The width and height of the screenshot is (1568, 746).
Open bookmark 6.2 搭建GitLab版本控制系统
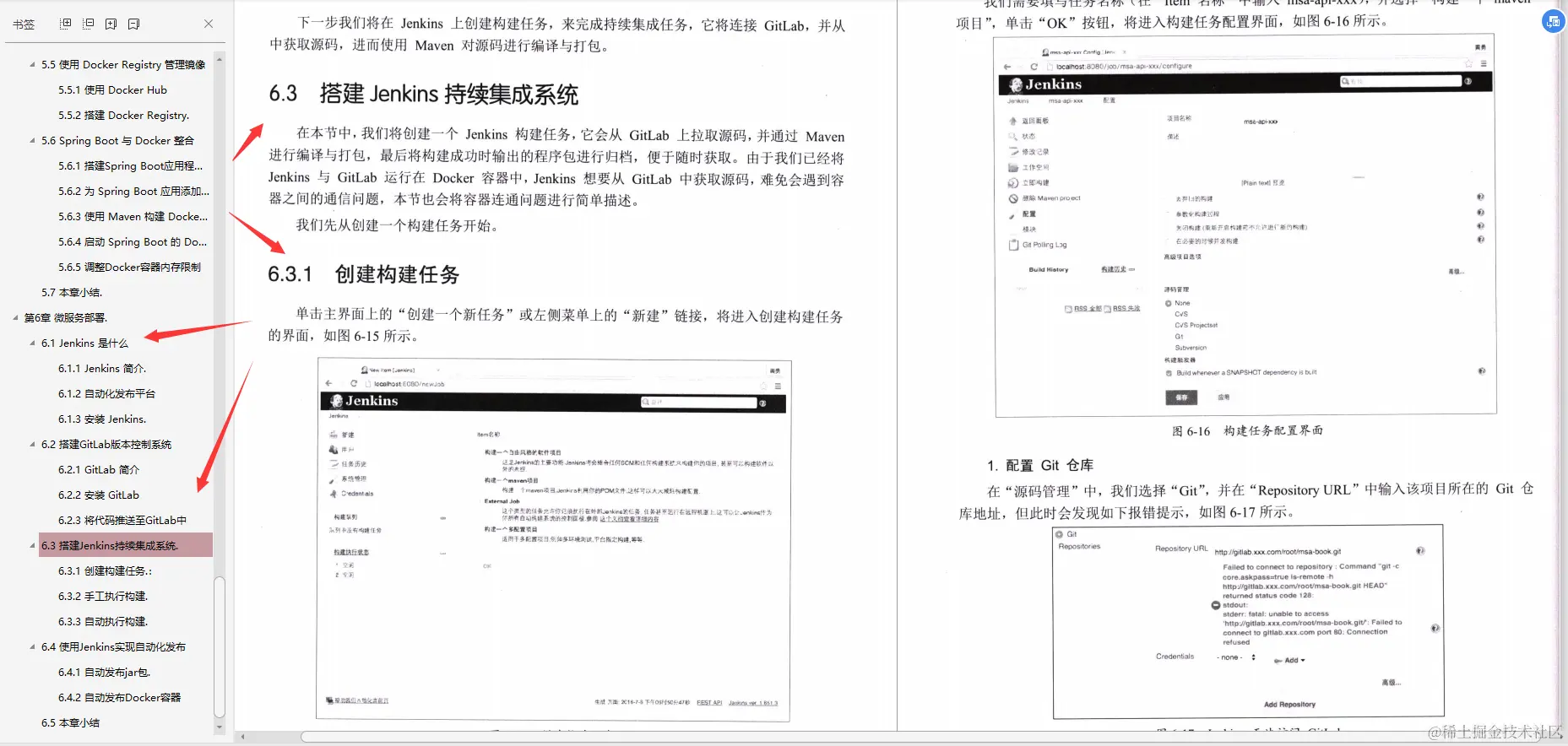click(x=106, y=445)
